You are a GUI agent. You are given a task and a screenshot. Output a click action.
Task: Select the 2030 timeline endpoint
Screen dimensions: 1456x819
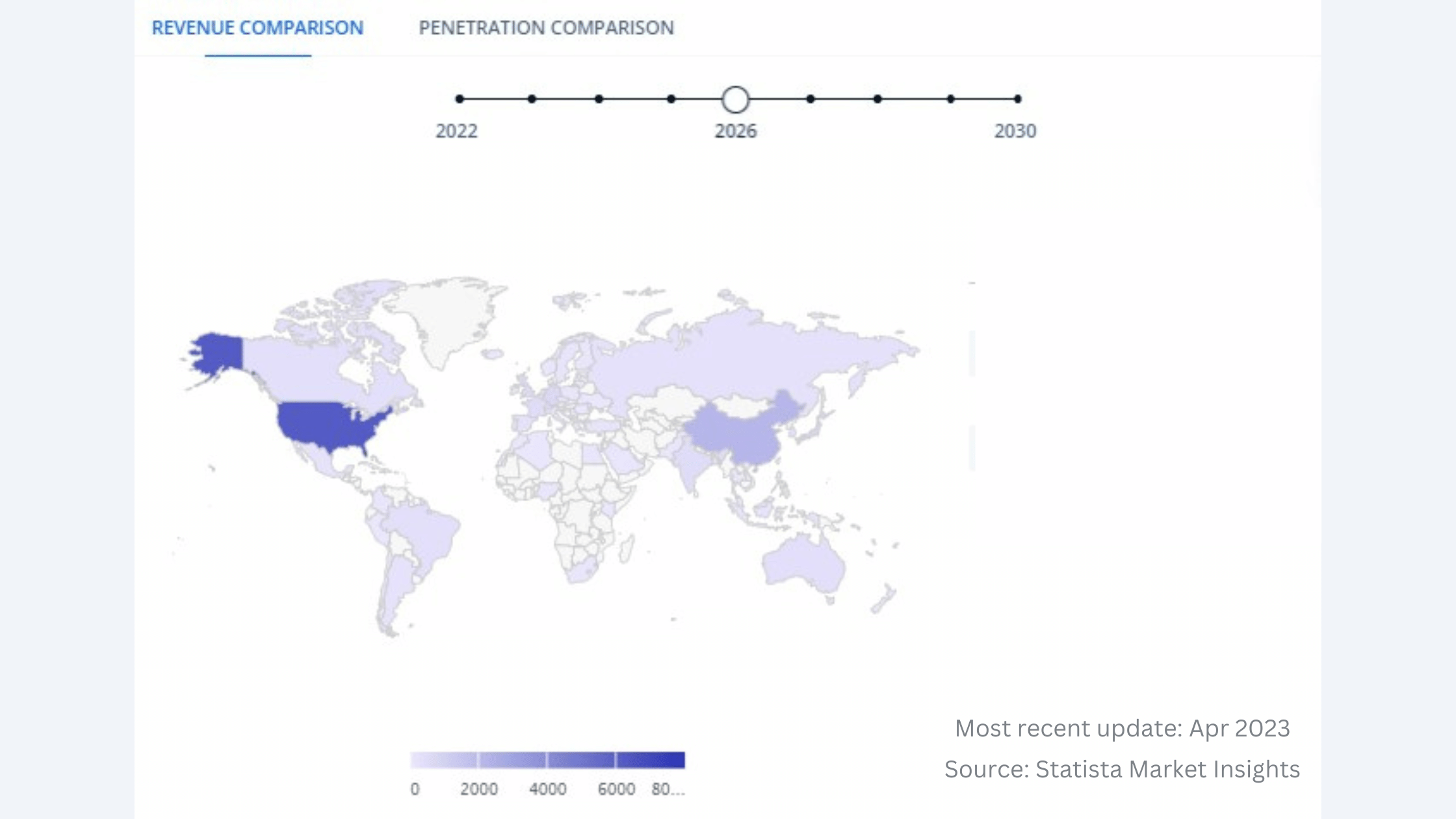[1017, 99]
